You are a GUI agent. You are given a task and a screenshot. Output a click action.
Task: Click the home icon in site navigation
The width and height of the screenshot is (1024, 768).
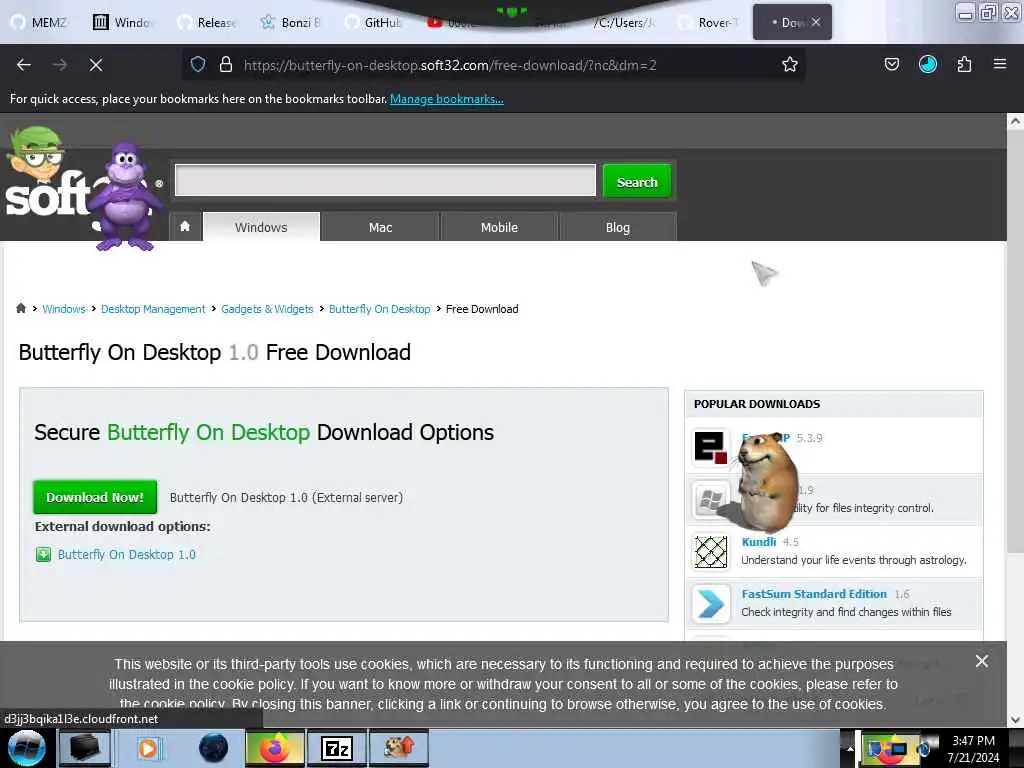[x=185, y=227]
